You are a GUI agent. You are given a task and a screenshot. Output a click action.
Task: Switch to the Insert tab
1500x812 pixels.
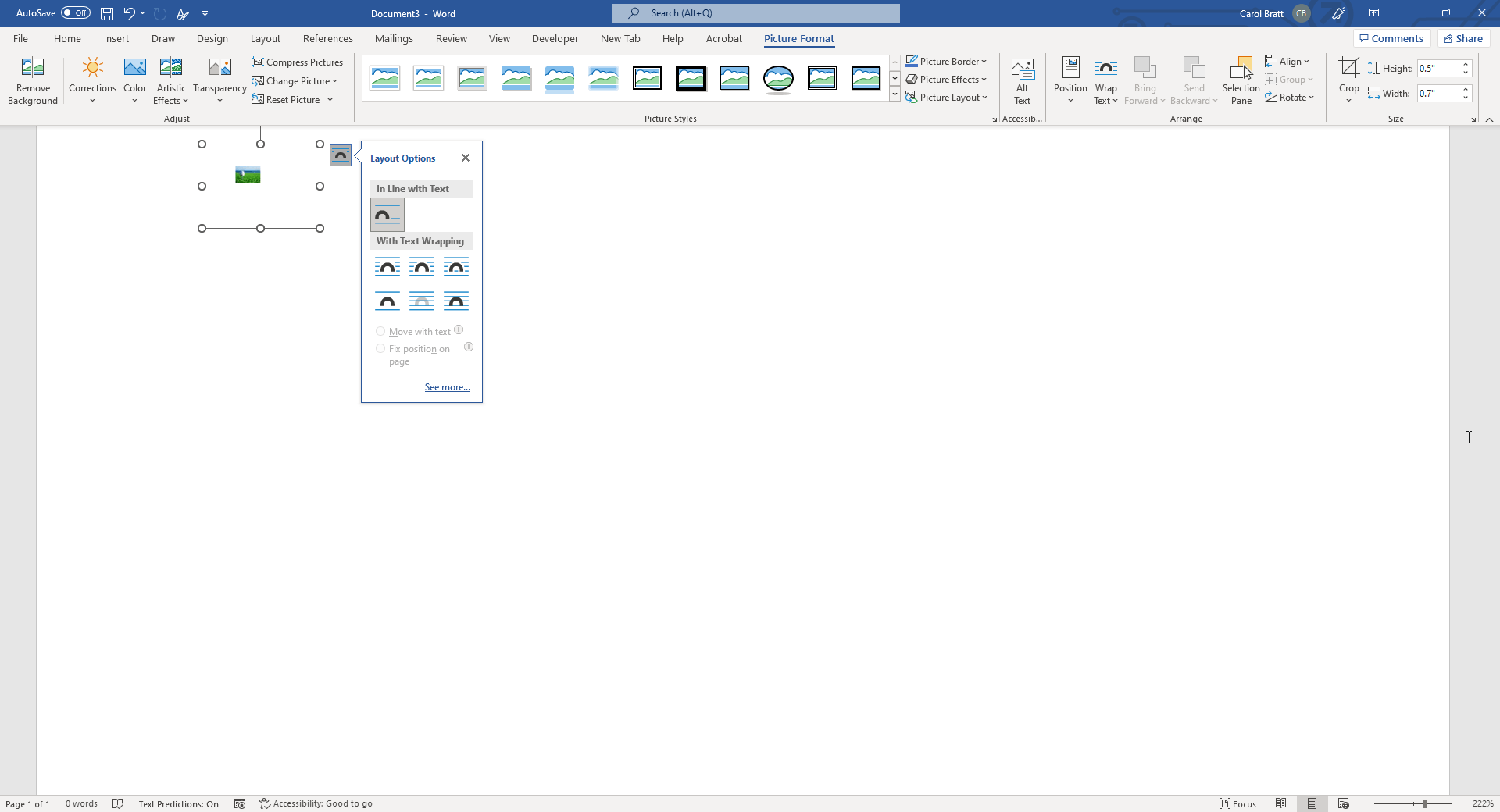(116, 38)
